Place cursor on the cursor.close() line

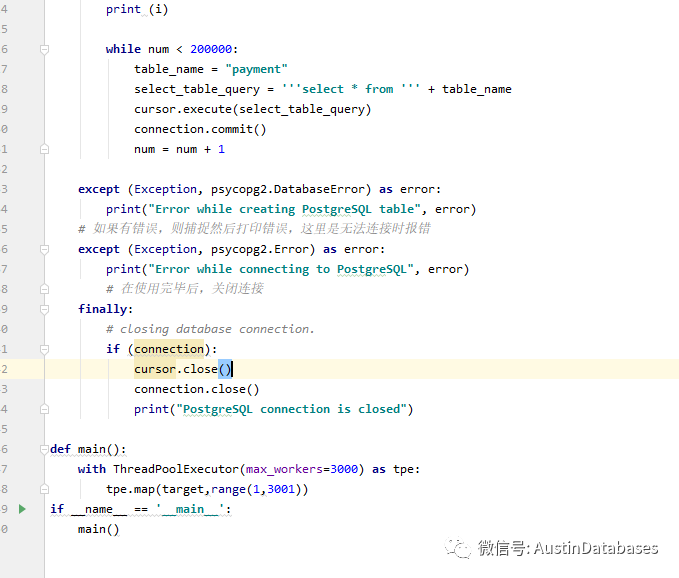pos(182,369)
